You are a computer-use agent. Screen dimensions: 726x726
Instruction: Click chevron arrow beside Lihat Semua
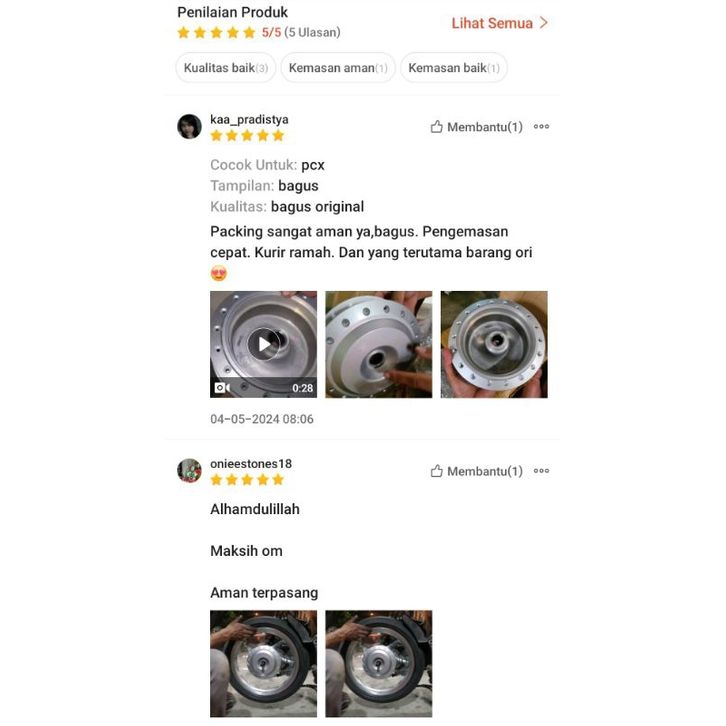pos(544,23)
